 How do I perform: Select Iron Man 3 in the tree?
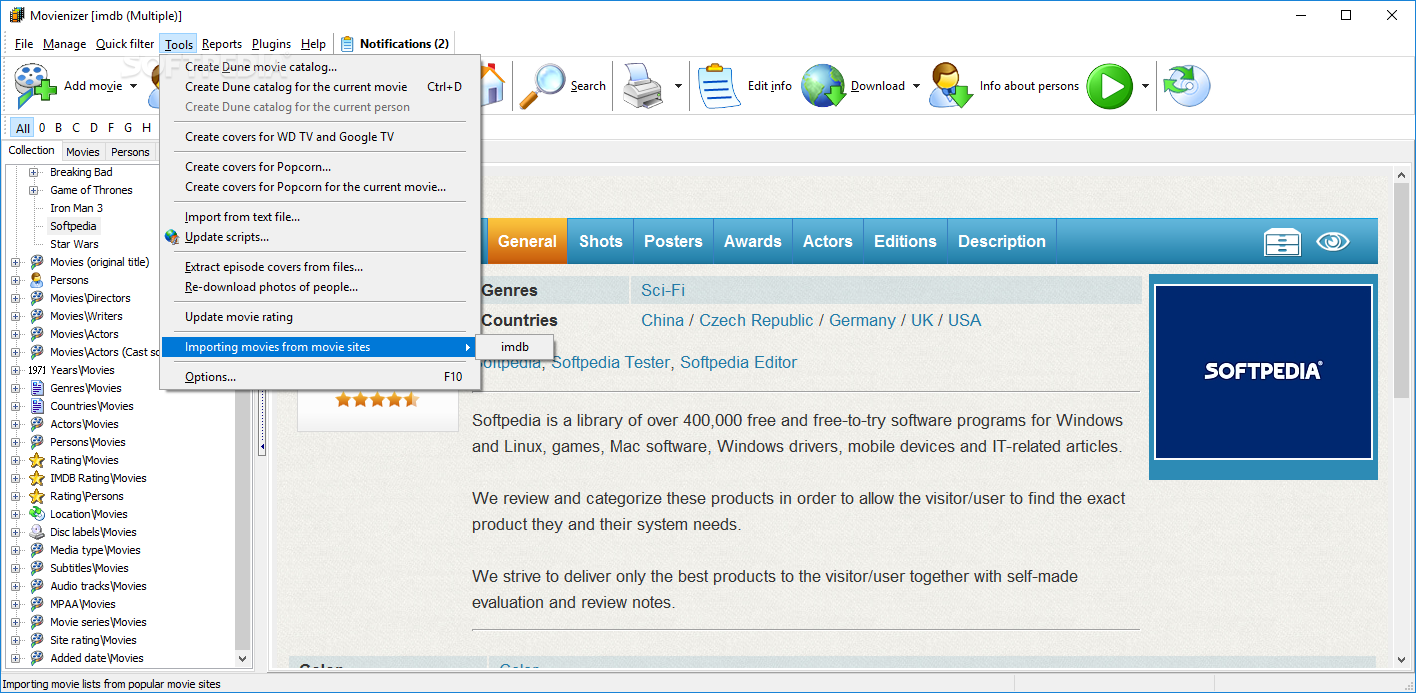[77, 208]
